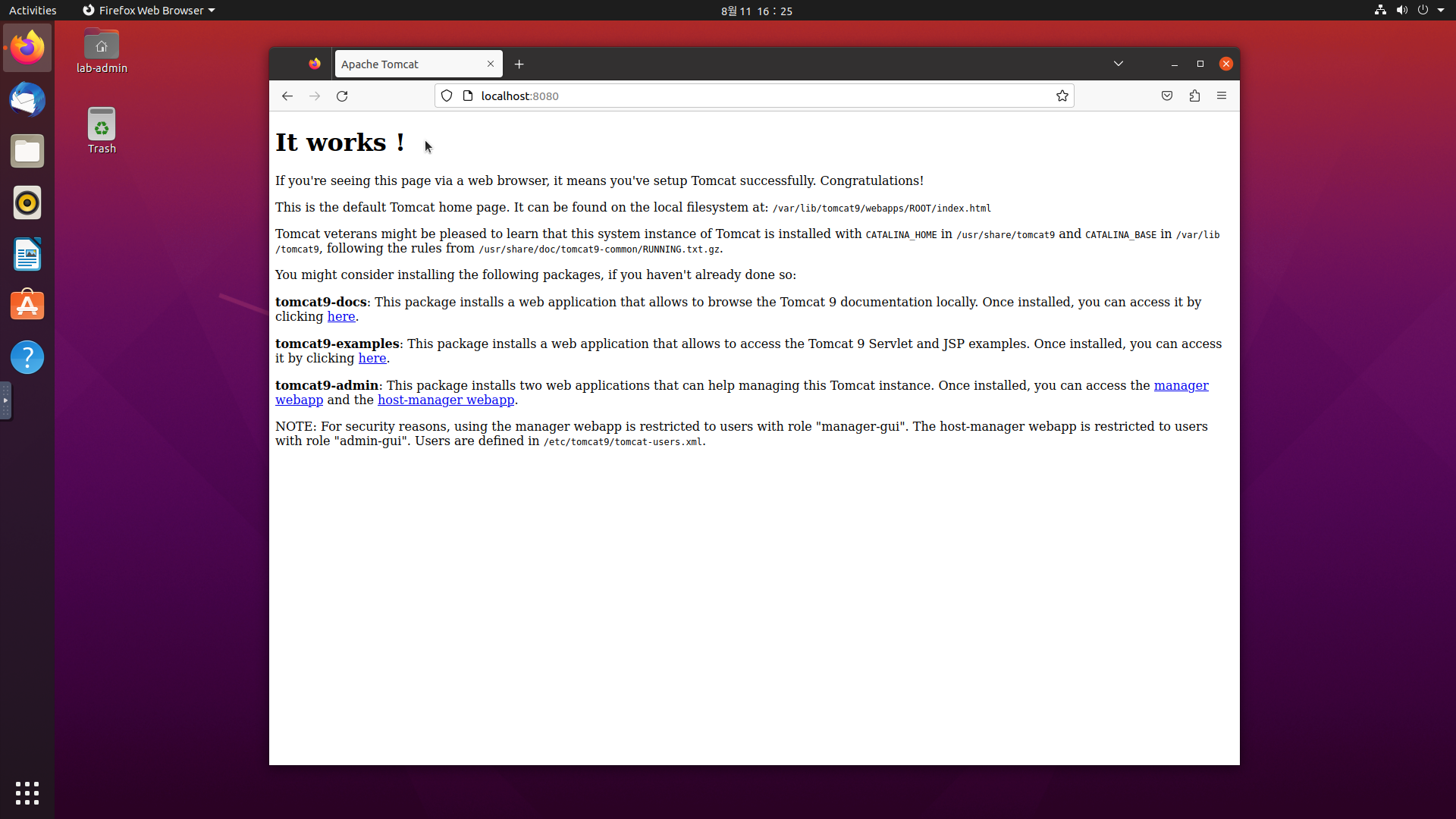Viewport: 1456px width, 819px height.
Task: Open the Extensions puzzle icon
Action: pos(1194,96)
